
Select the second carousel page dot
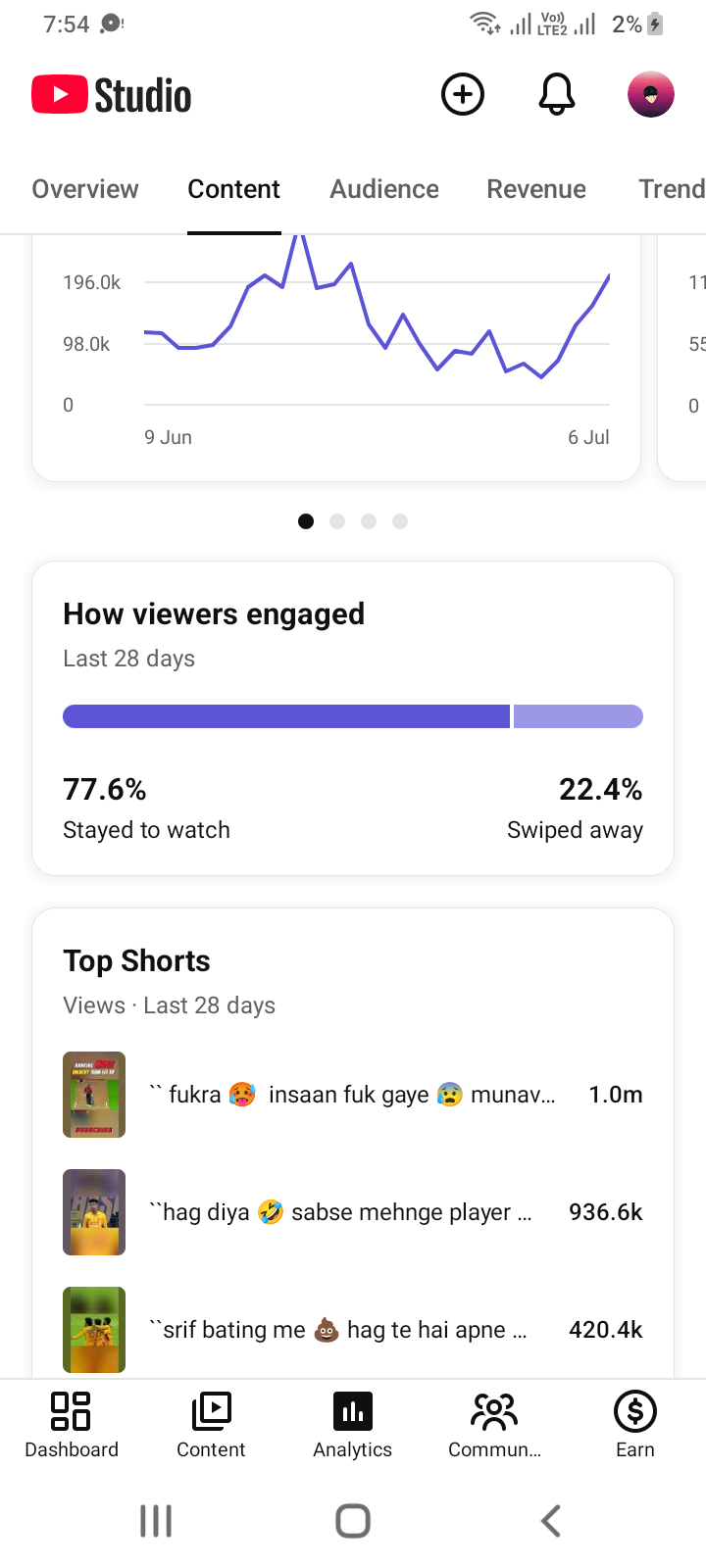(337, 521)
